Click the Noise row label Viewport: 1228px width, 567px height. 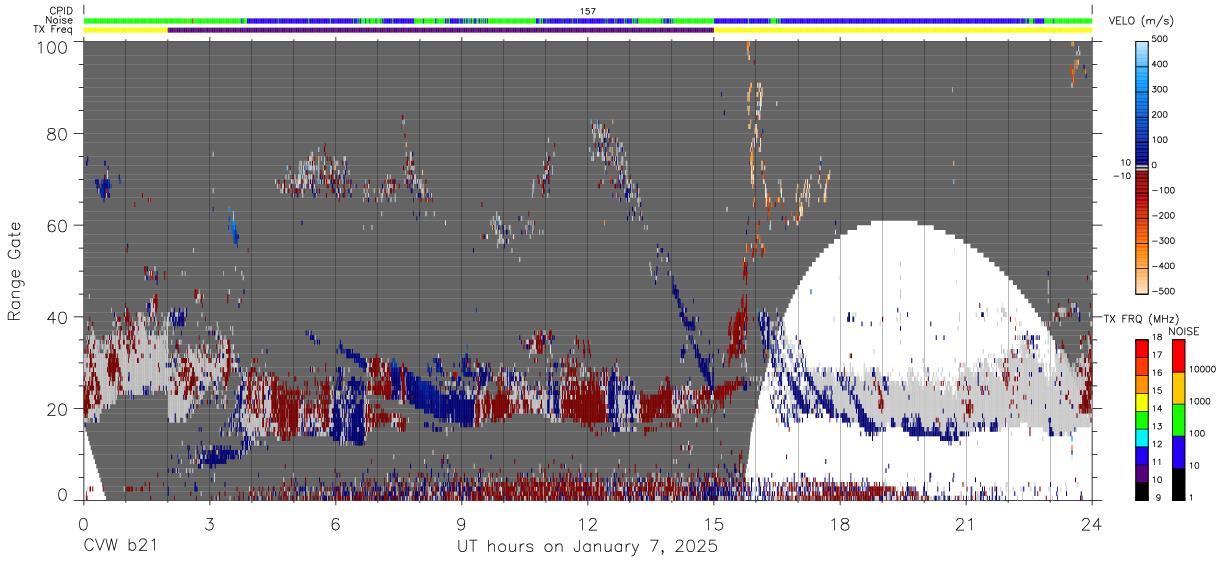click(x=60, y=20)
